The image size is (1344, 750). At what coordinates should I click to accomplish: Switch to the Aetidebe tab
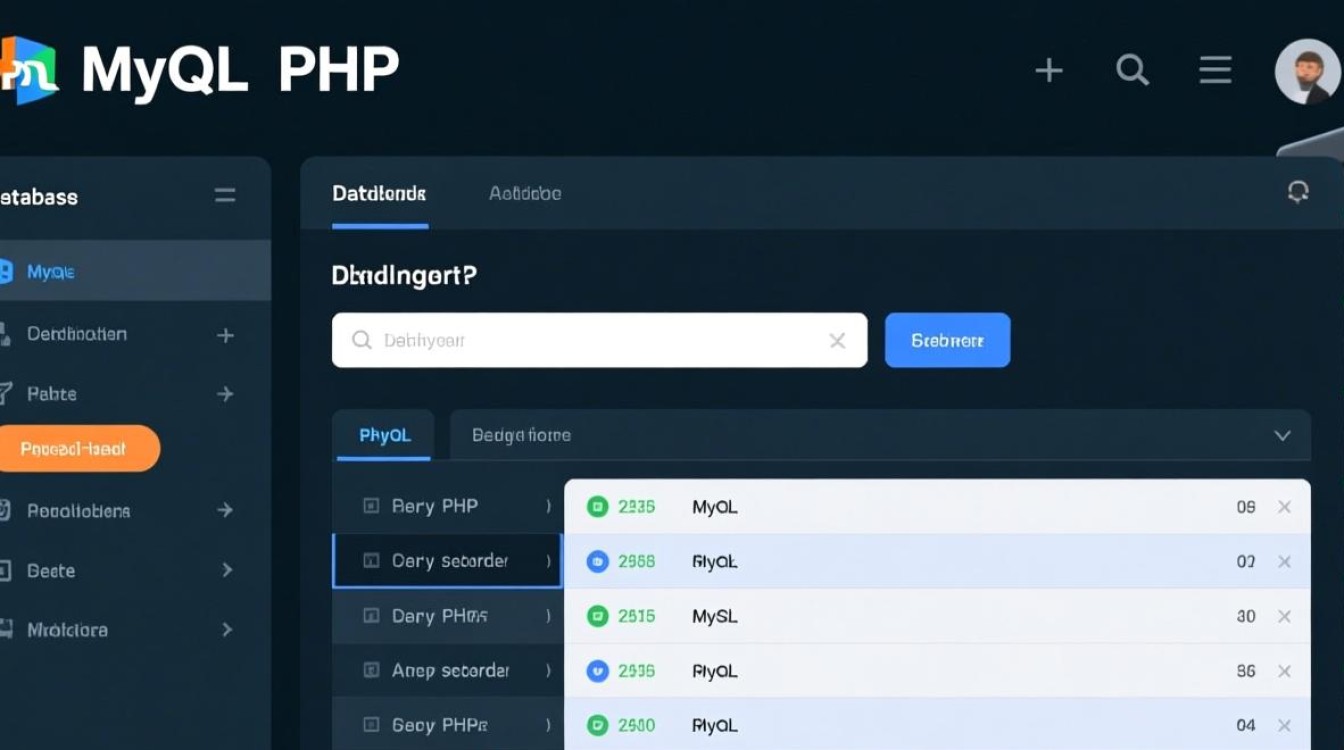tap(524, 193)
